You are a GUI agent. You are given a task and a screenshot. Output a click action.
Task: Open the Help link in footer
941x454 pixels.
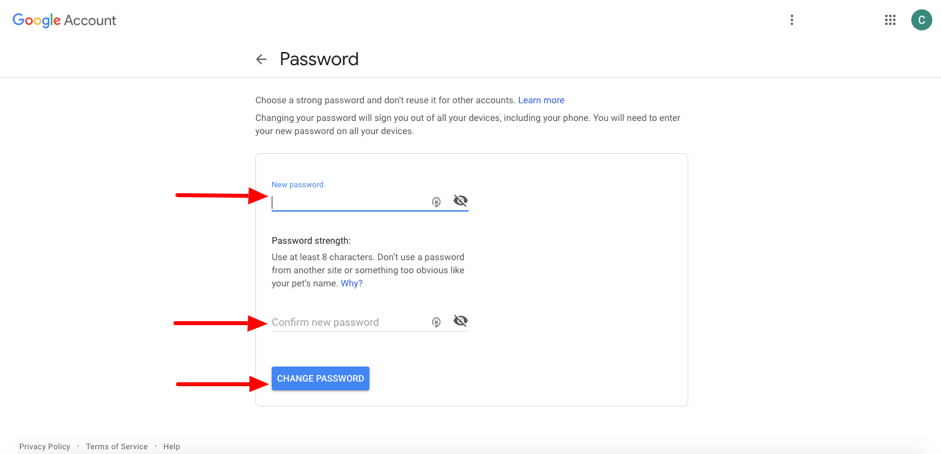pyautogui.click(x=172, y=446)
